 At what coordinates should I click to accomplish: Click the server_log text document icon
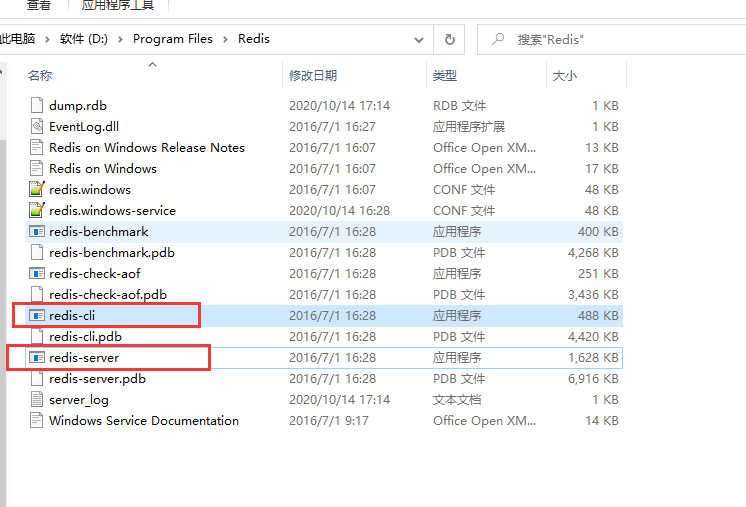[x=37, y=399]
